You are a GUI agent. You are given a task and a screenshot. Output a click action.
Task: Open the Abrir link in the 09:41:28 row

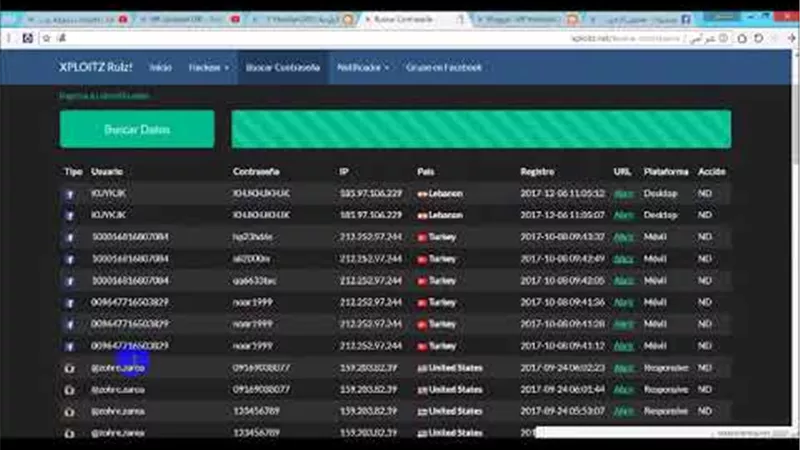tap(623, 324)
